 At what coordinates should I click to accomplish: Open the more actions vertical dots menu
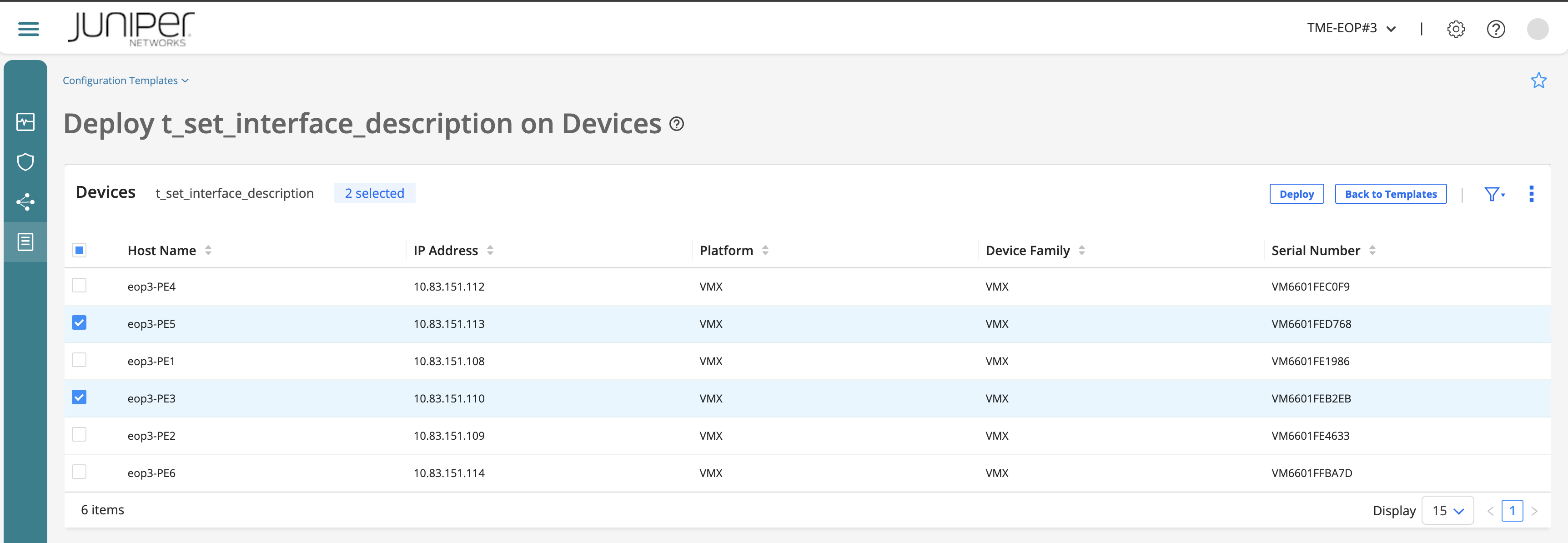click(x=1532, y=194)
